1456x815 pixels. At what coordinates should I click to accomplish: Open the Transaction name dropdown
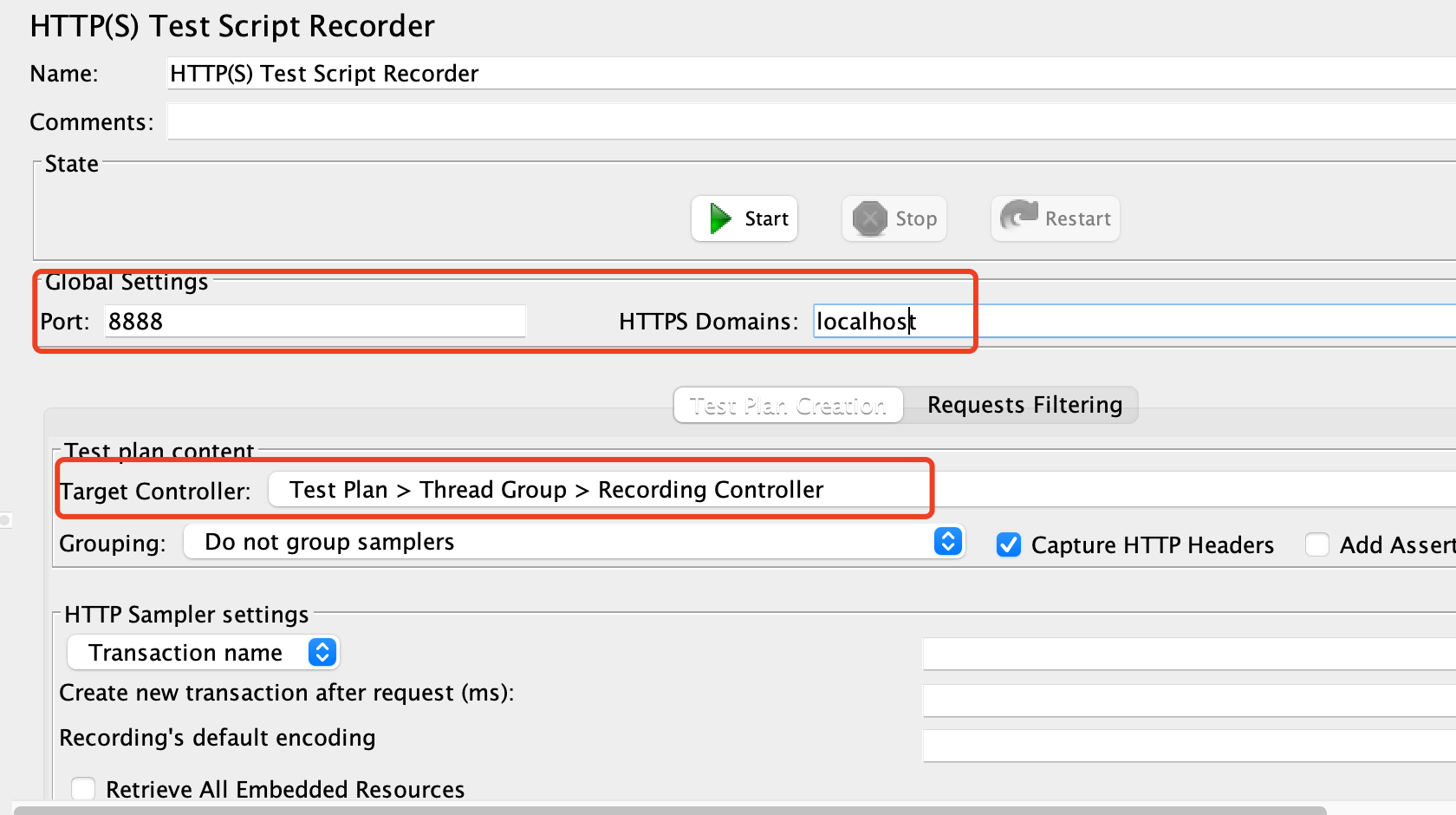click(203, 652)
